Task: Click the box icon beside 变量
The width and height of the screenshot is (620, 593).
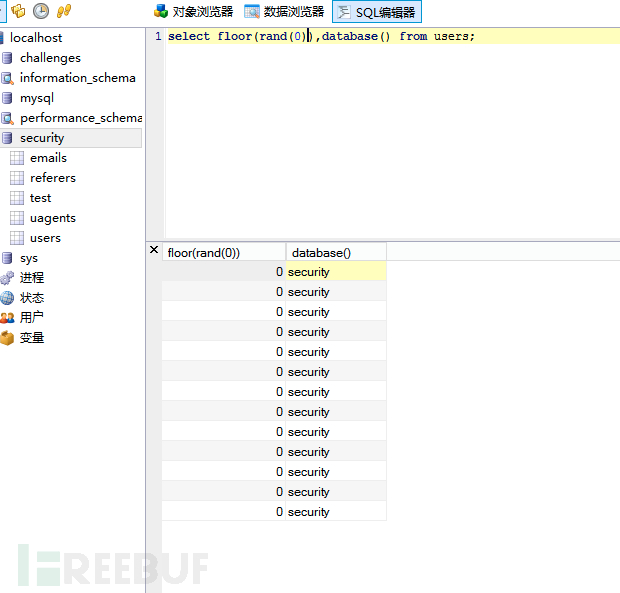Action: [7, 338]
